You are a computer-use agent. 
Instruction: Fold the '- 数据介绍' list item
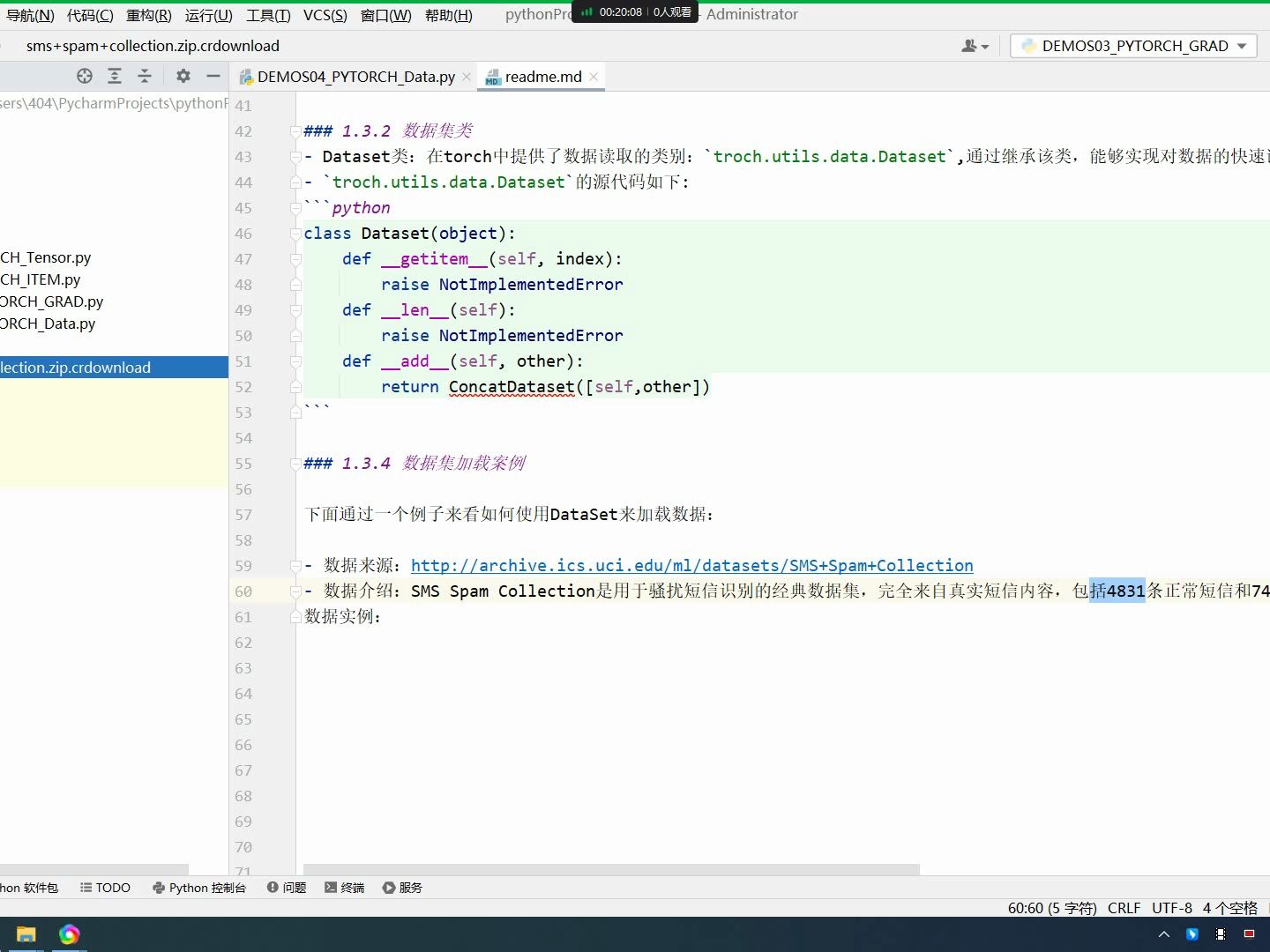click(296, 591)
